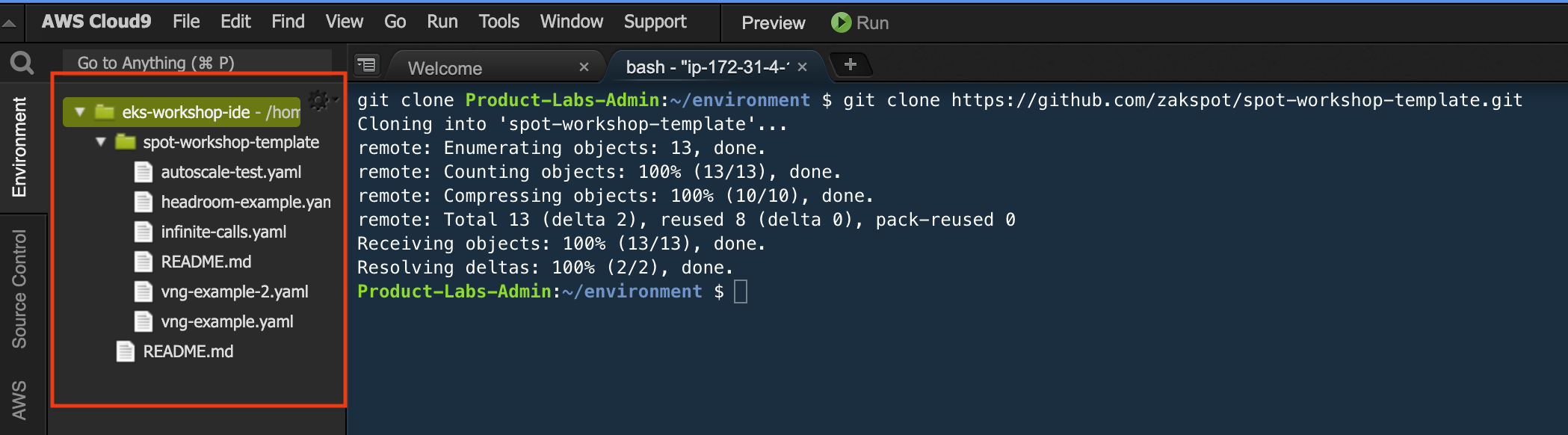Click the Preview button
The width and height of the screenshot is (1568, 435).
coord(773,23)
